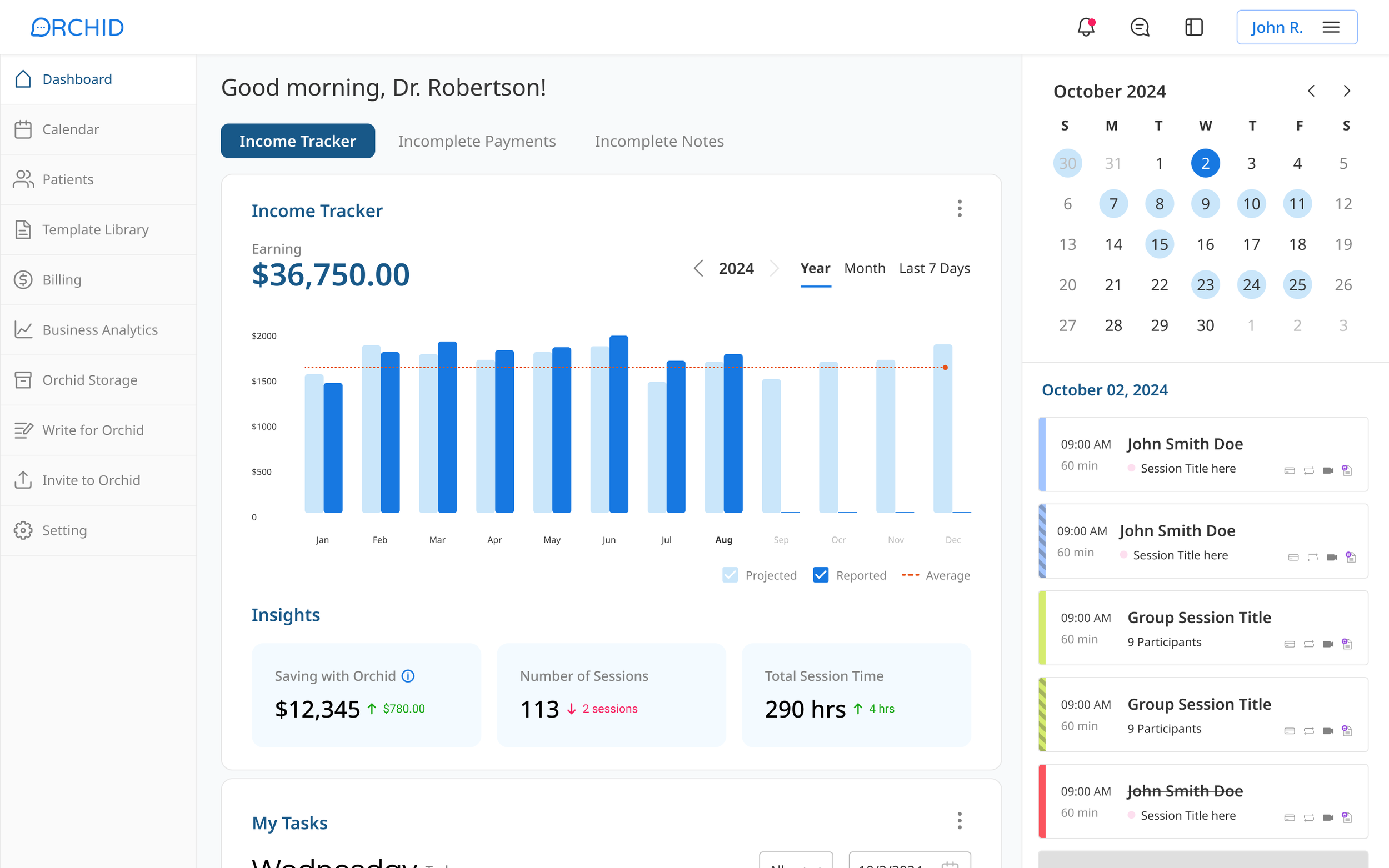Image resolution: width=1389 pixels, height=868 pixels.
Task: Click the August reported income bar
Action: pyautogui.click(x=733, y=433)
